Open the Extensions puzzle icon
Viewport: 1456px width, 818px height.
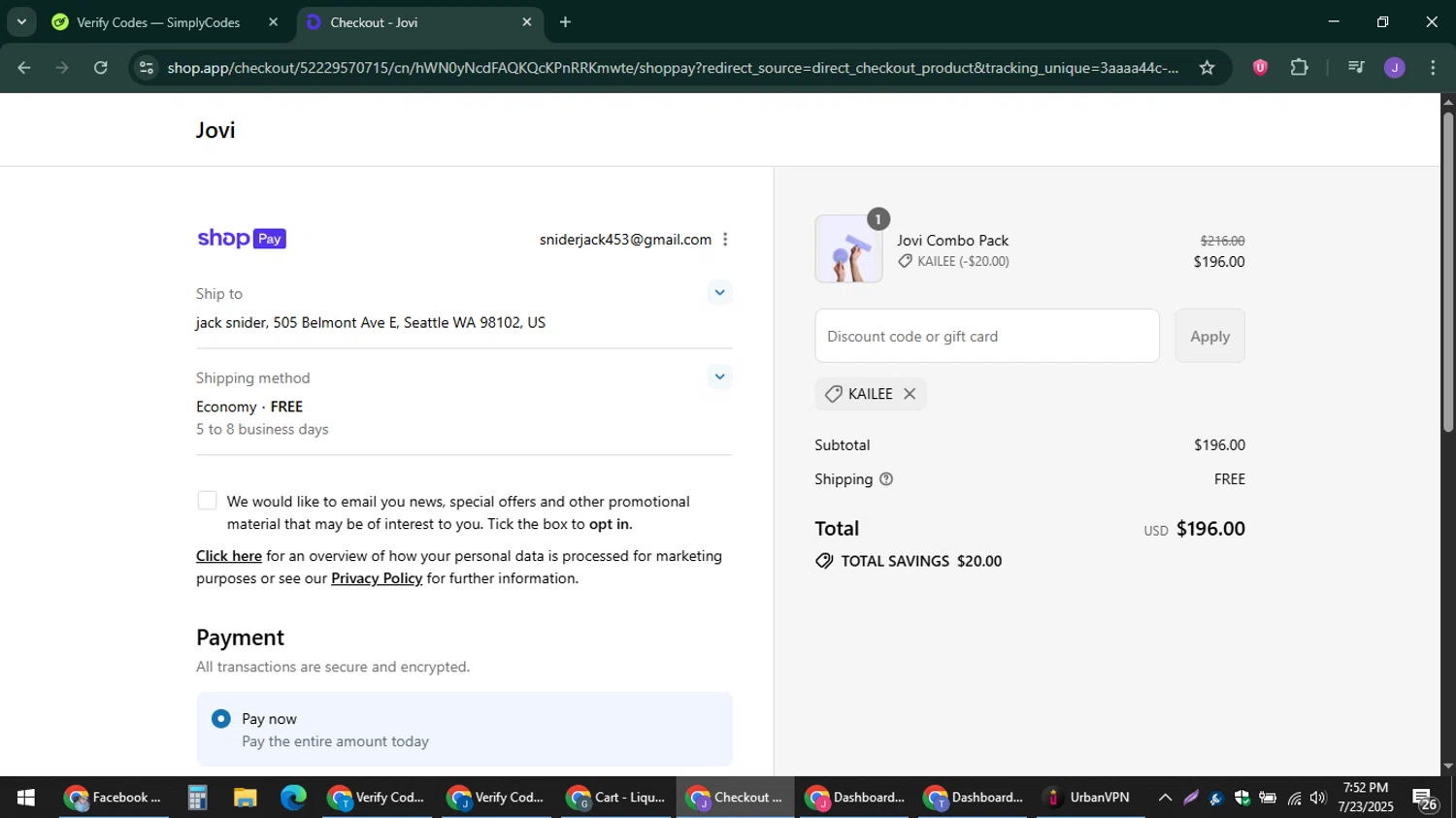coord(1300,68)
